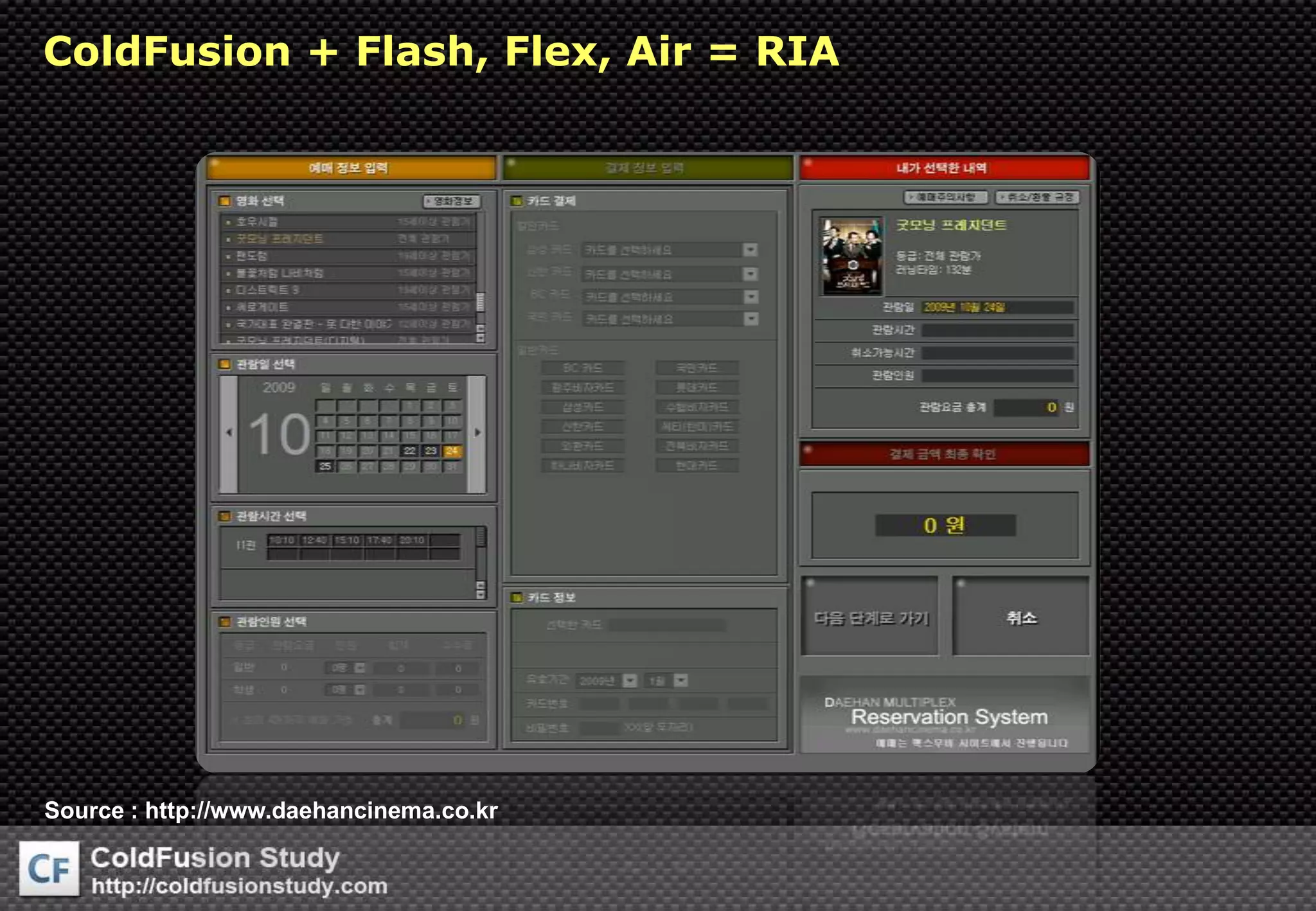The image size is (1316, 911).
Task: Click the orange icon beside 영화 선택
Action: 224,201
